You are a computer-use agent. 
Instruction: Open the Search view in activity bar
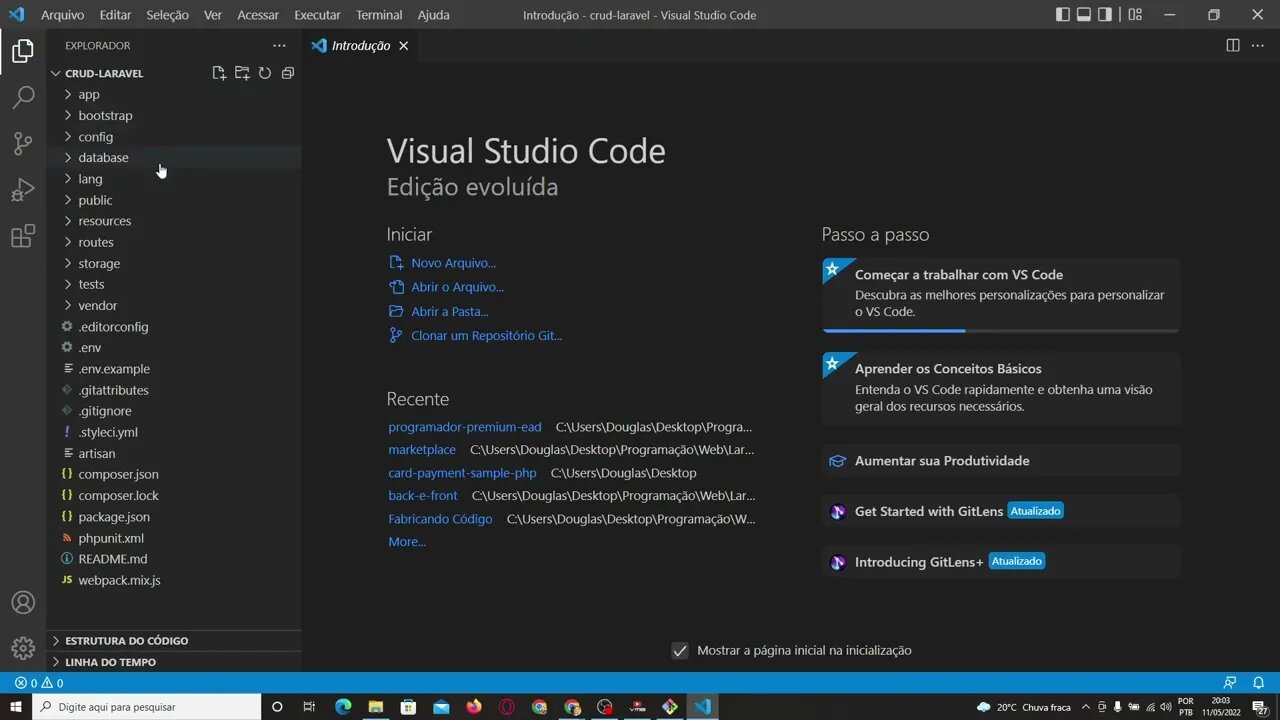tap(23, 97)
